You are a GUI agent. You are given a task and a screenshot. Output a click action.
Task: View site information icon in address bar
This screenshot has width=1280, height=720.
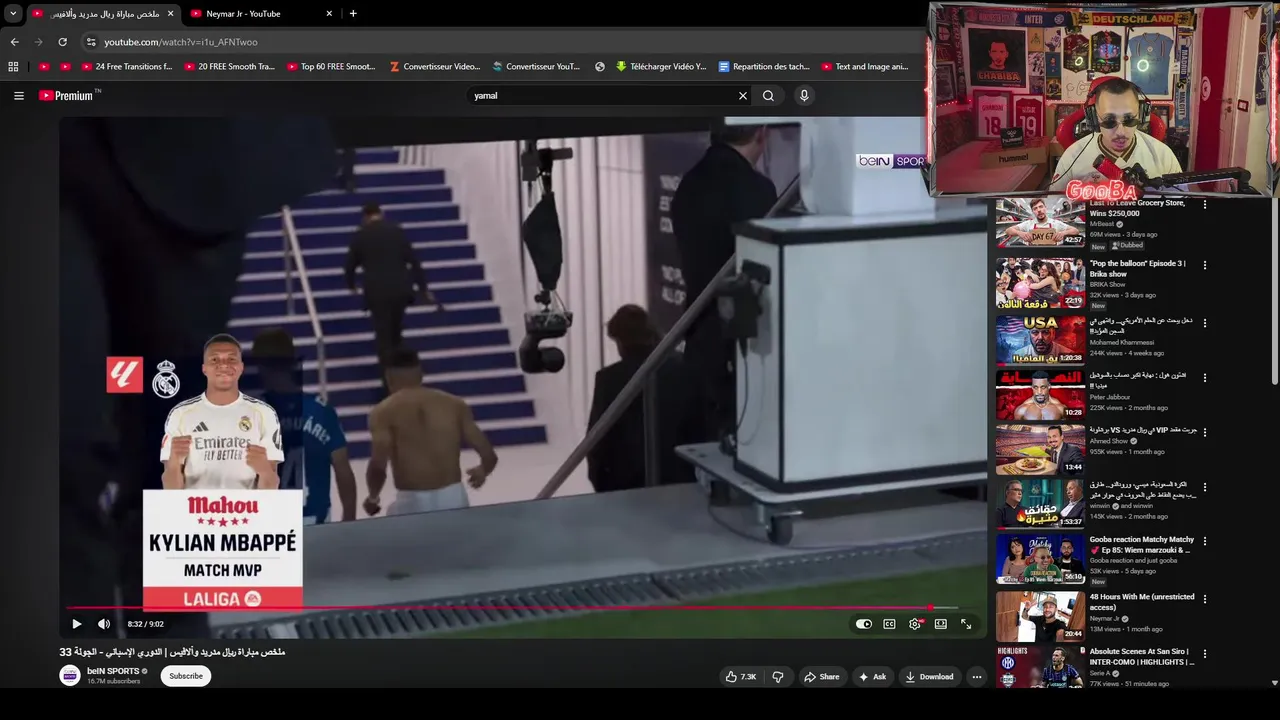90,42
